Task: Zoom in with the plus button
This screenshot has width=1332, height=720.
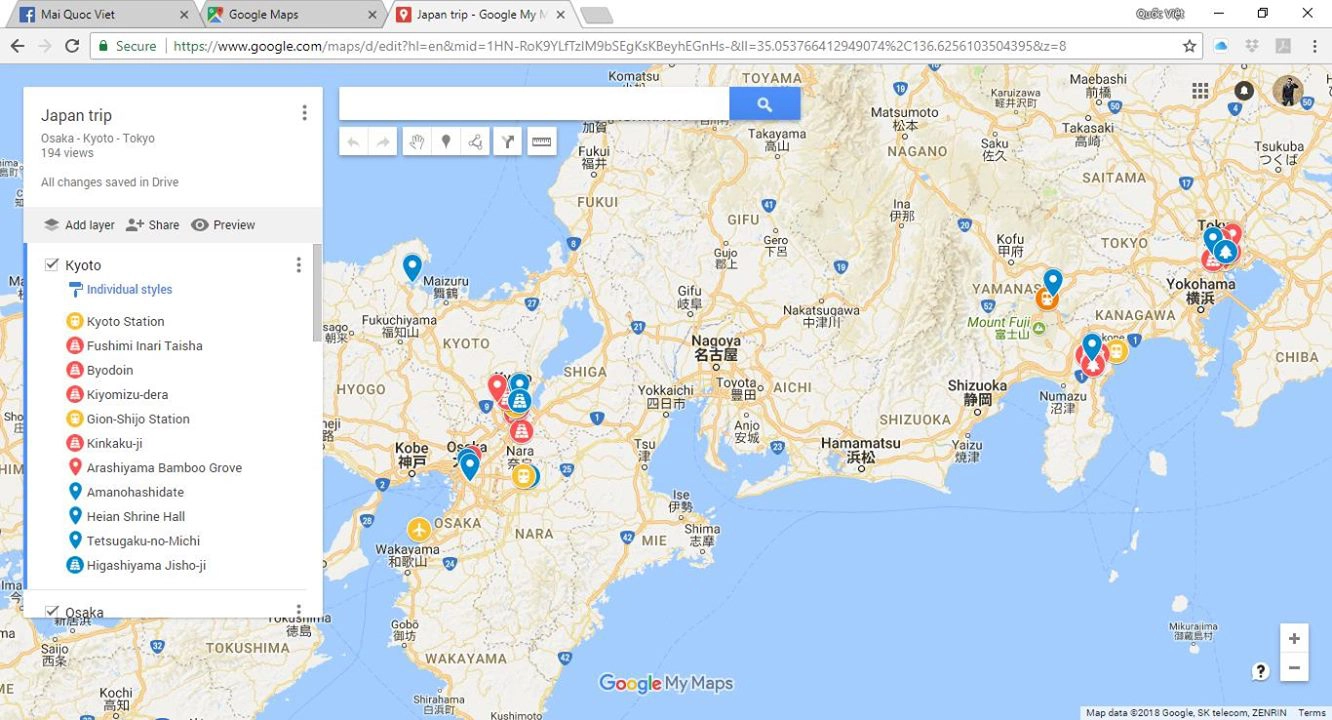Action: click(1294, 639)
